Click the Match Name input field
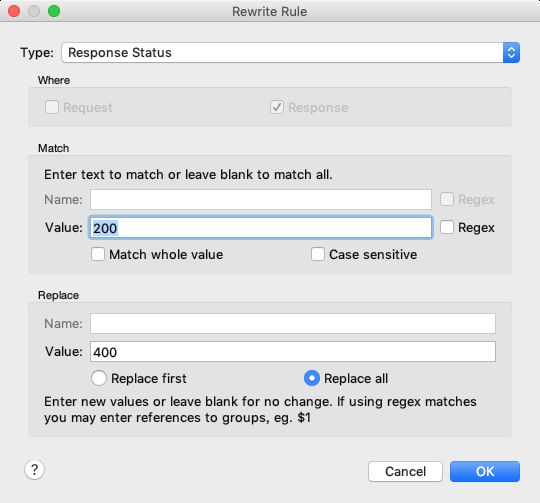 (261, 199)
